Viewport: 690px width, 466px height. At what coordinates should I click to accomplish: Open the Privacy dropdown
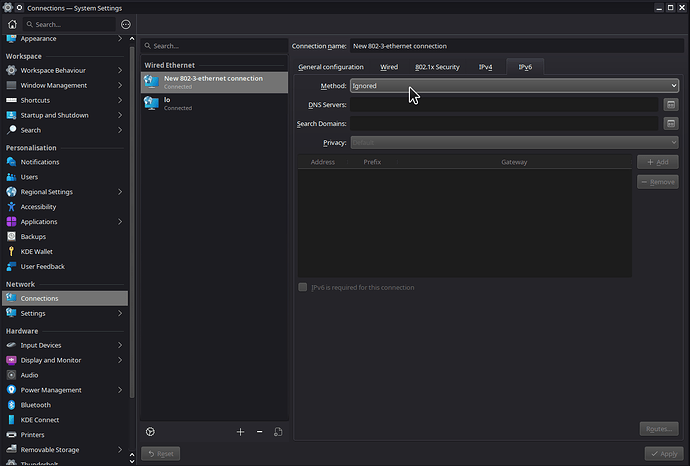(514, 143)
